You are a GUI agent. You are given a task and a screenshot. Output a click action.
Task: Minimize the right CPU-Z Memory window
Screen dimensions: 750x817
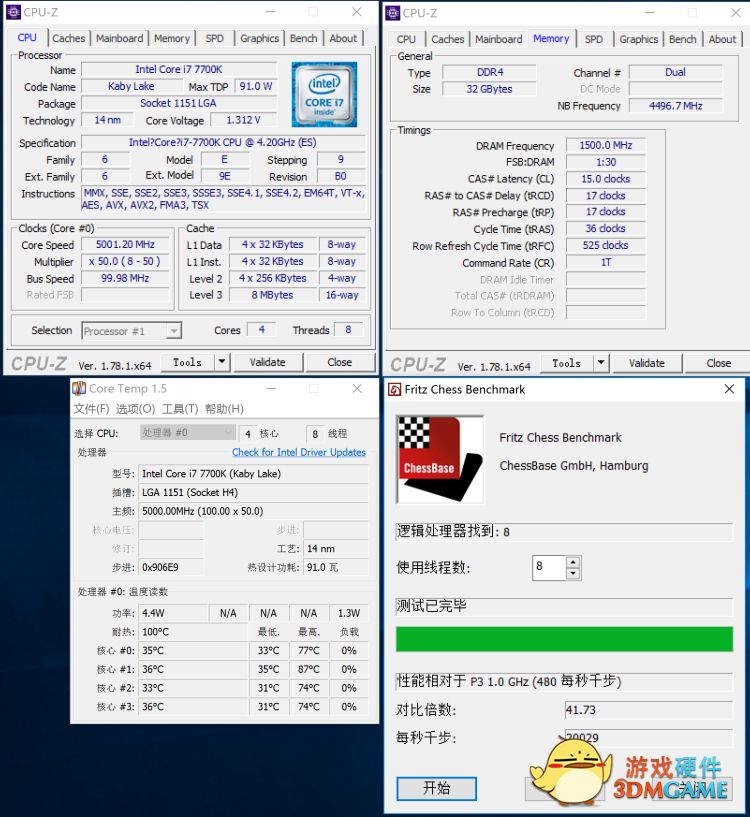pos(649,13)
